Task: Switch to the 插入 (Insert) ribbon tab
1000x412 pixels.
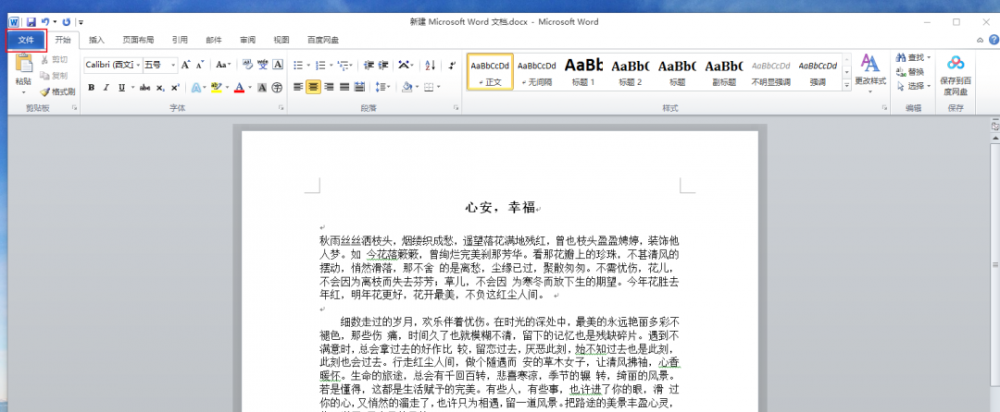Action: pos(97,40)
